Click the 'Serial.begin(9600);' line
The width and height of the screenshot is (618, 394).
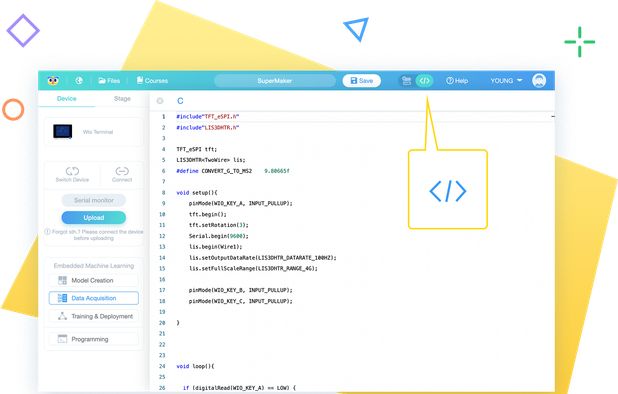(x=218, y=236)
